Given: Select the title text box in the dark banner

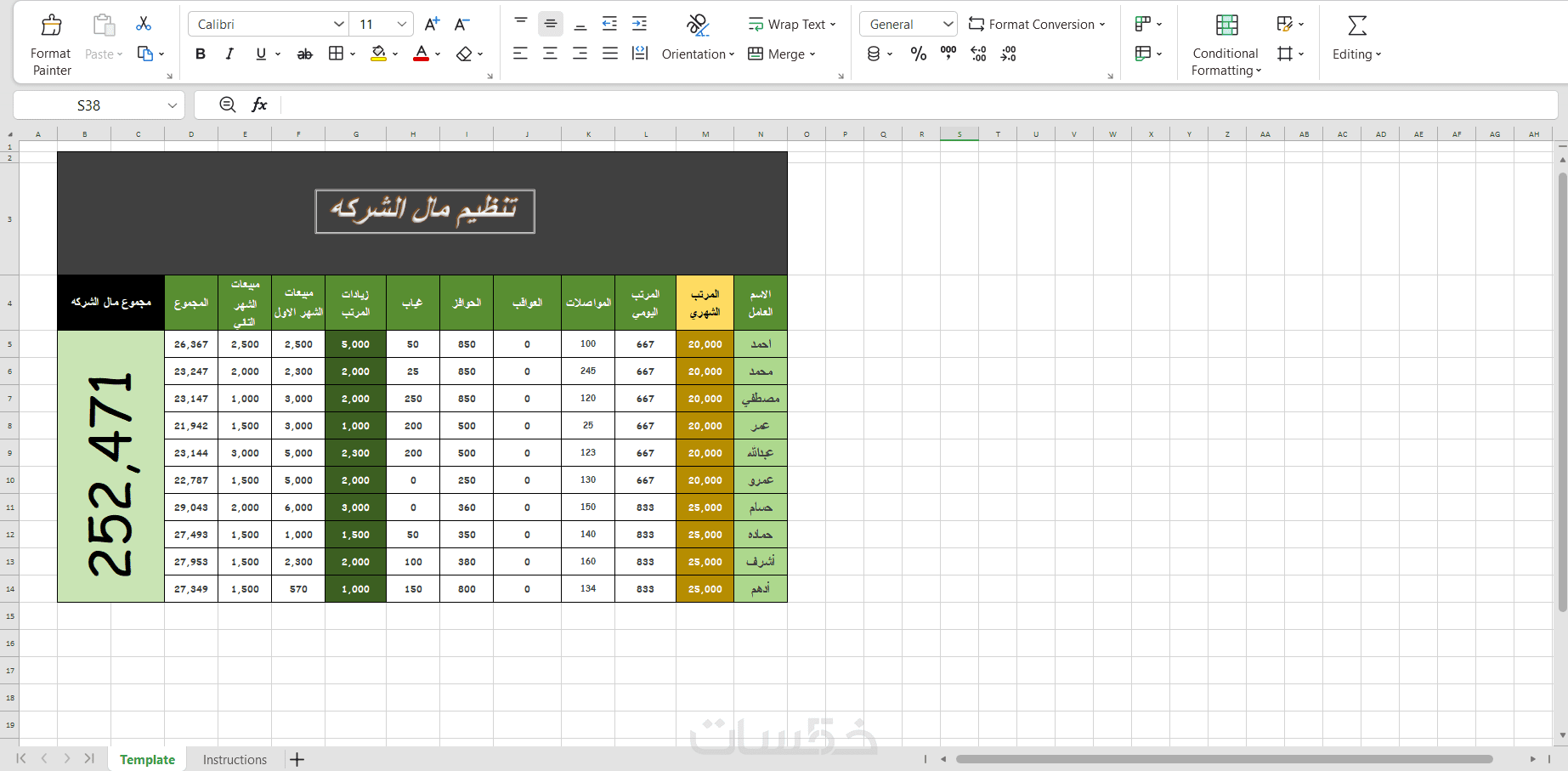Looking at the screenshot, I should point(425,211).
